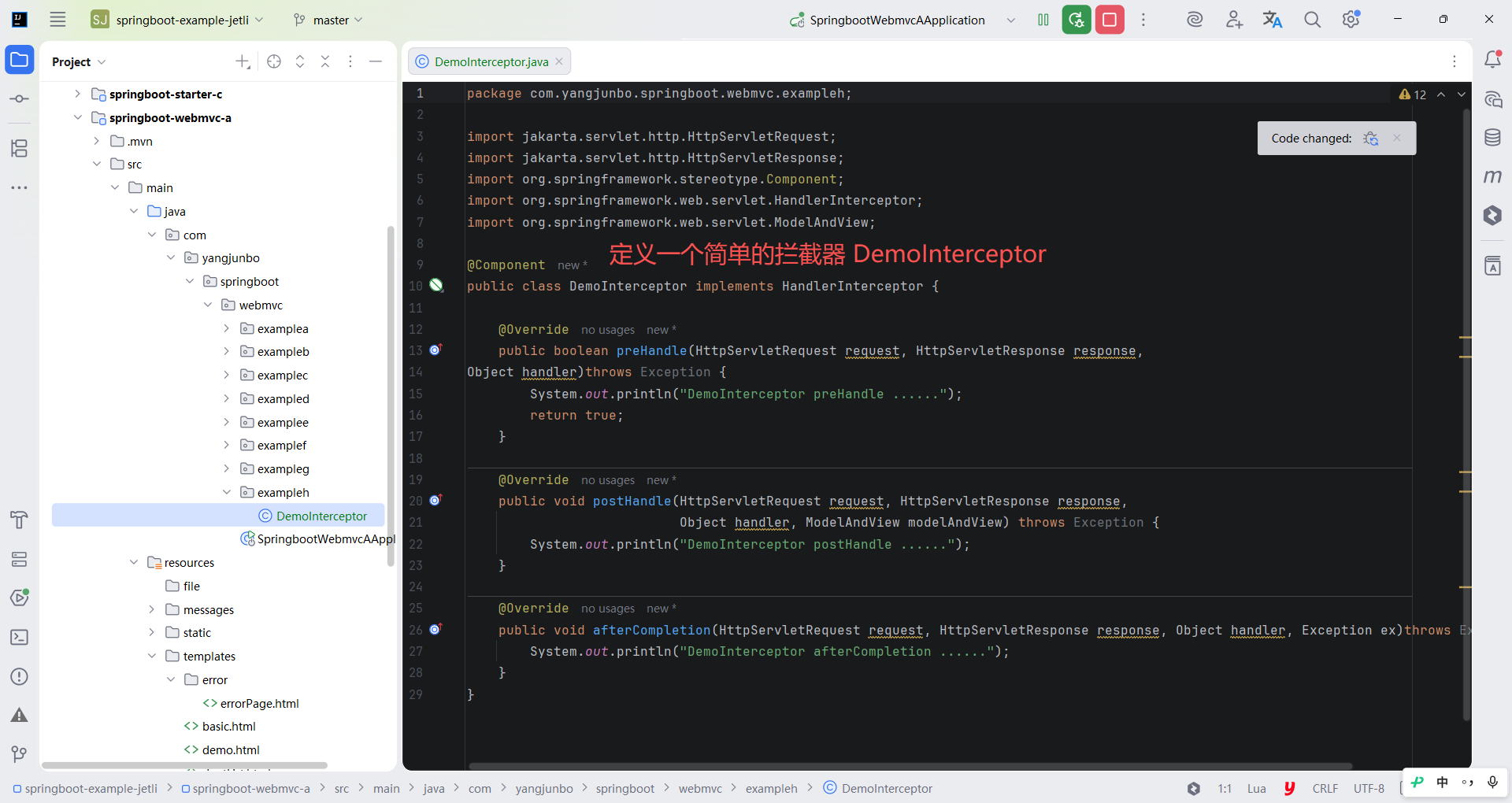This screenshot has width=1512, height=803.
Task: Rerun SpringbootWebmvcAApplication
Action: 1077,20
